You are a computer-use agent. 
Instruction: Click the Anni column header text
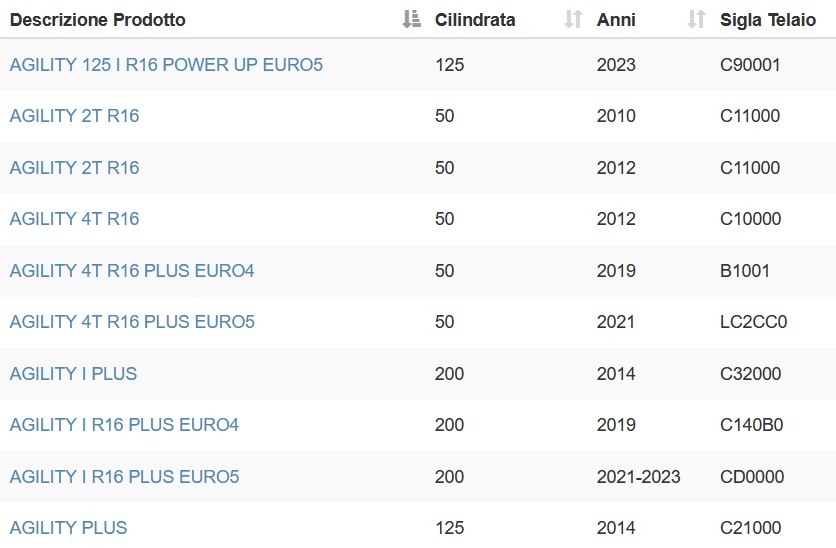616,20
